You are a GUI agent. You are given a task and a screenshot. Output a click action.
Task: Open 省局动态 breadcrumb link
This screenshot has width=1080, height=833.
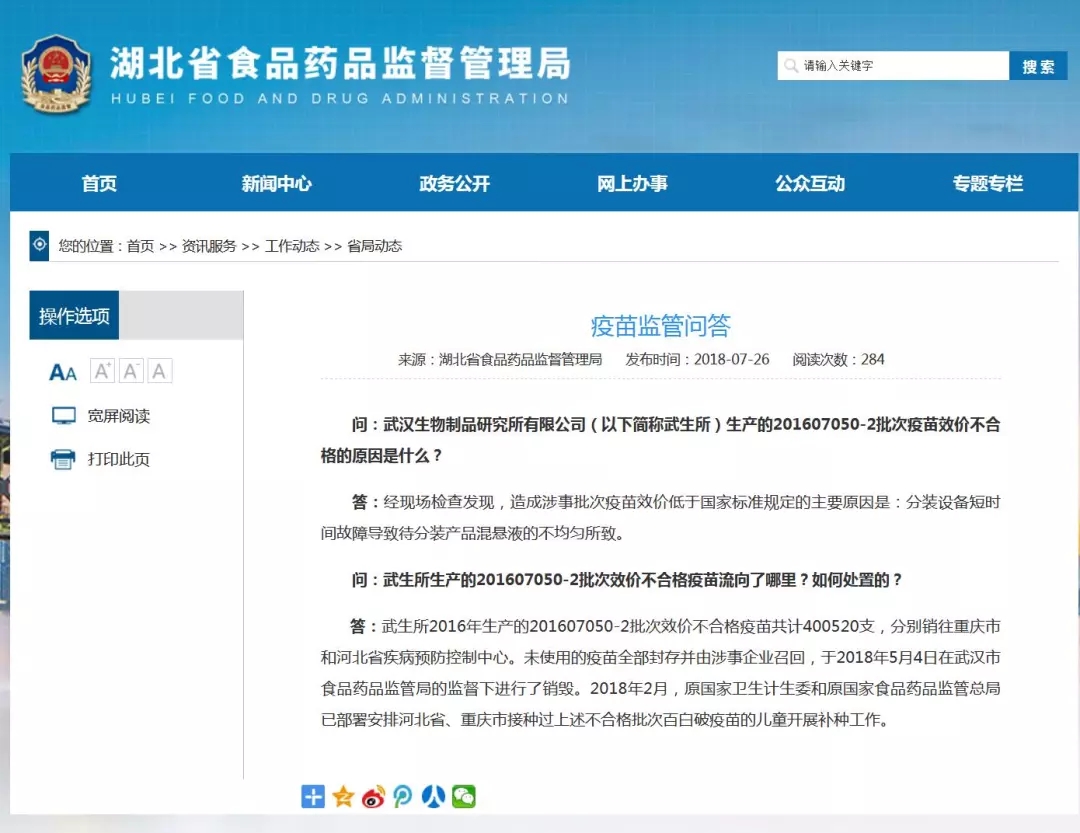(x=375, y=246)
